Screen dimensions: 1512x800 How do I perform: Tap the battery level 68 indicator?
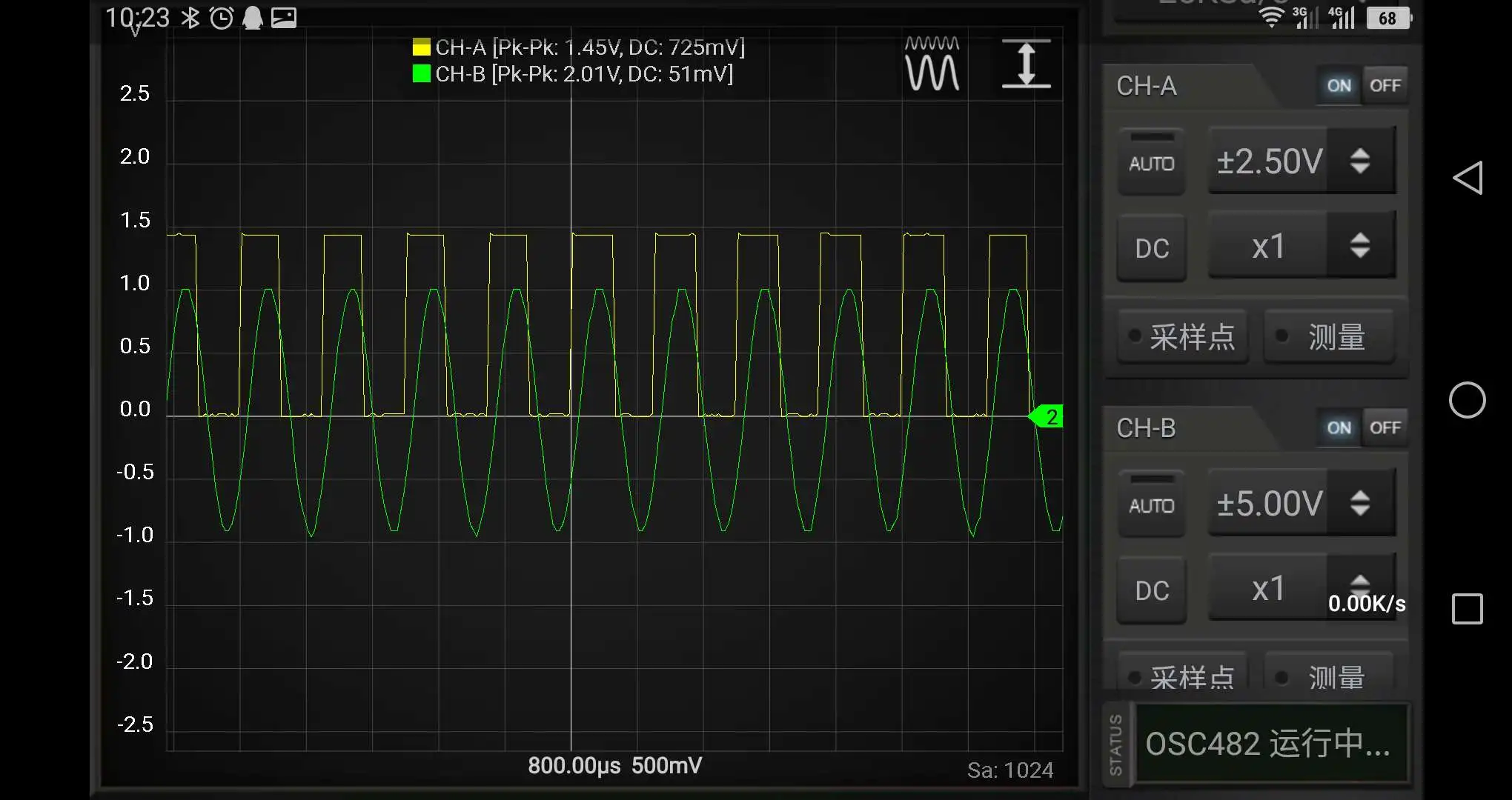pos(1388,18)
